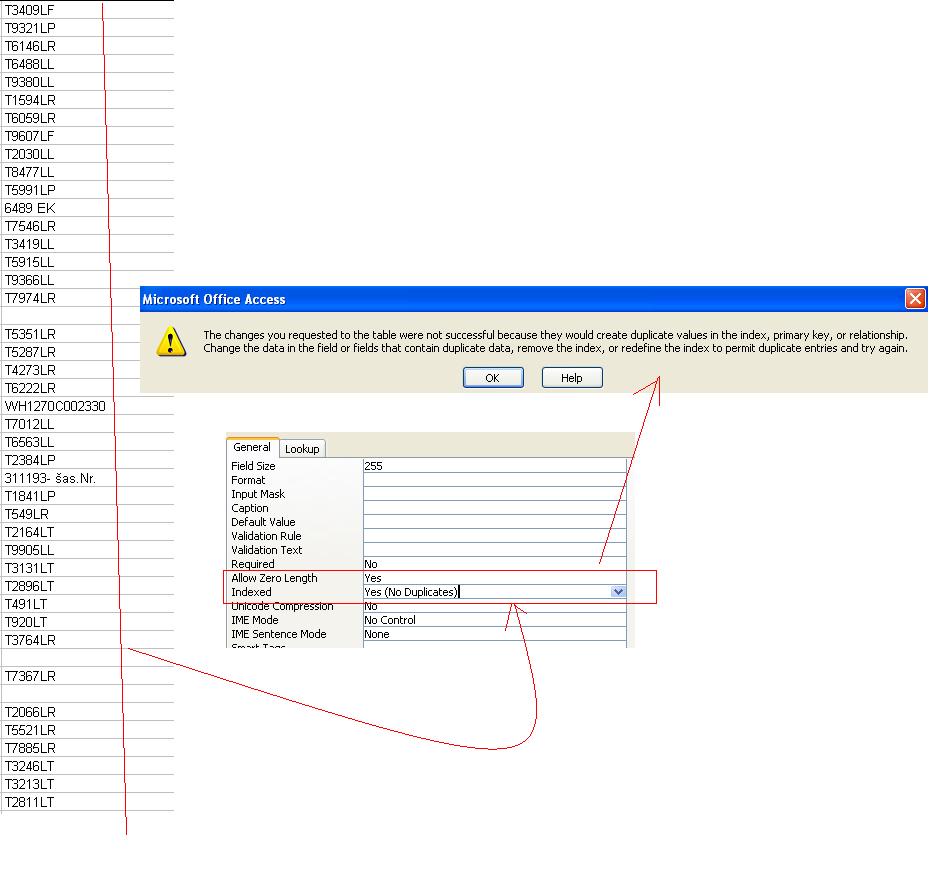Select cell T4273LR in the list
This screenshot has width=935, height=874.
point(71,370)
